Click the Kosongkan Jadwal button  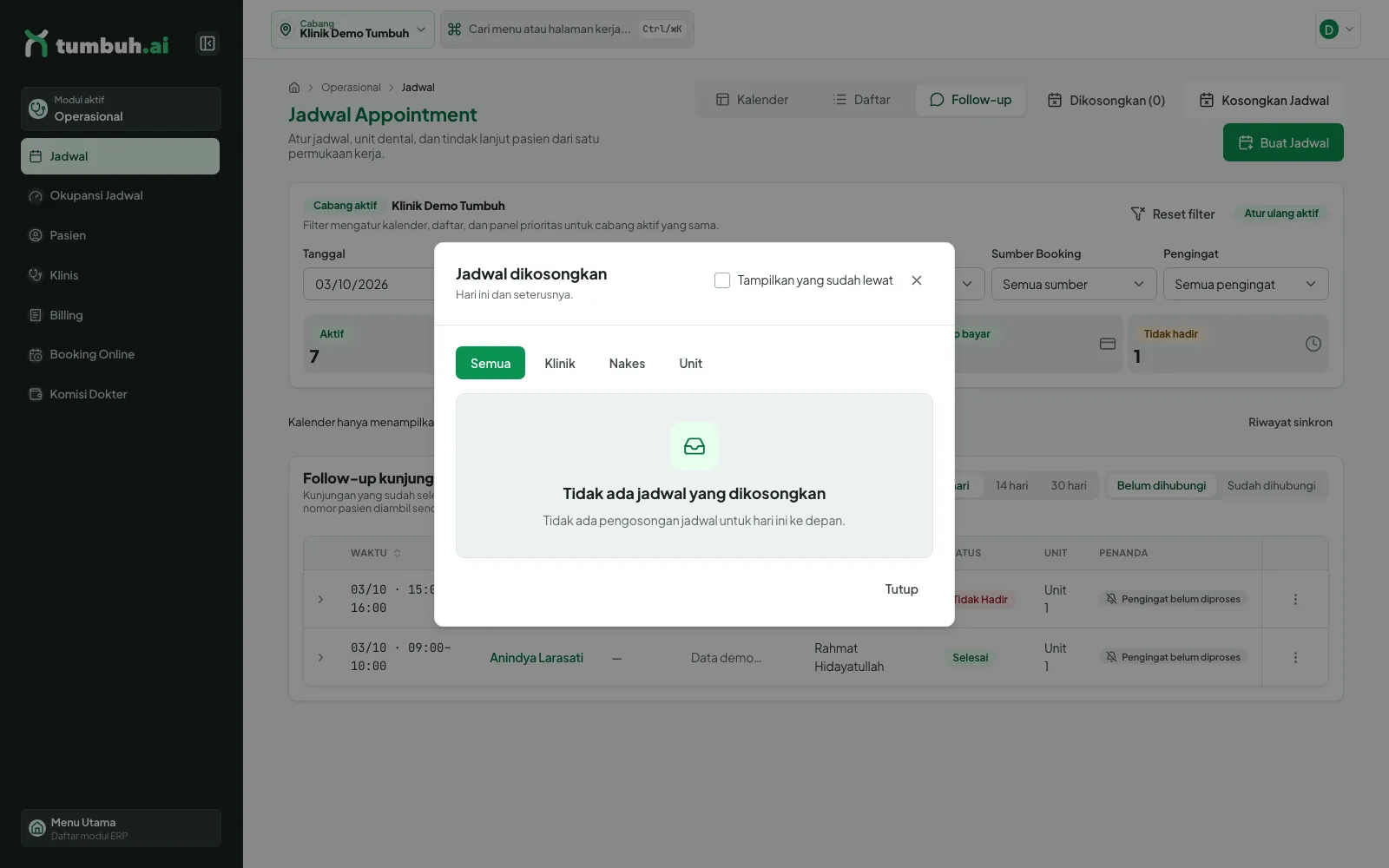(1265, 101)
